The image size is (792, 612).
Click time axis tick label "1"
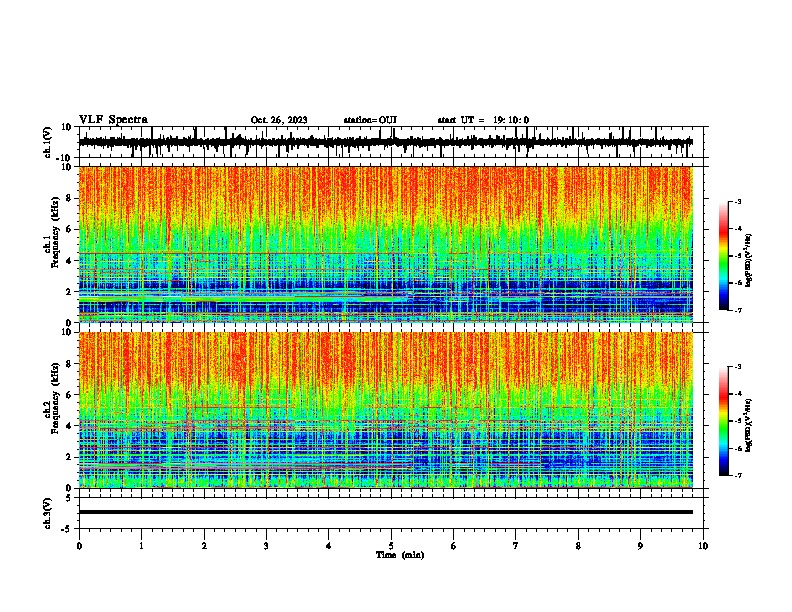[x=141, y=546]
